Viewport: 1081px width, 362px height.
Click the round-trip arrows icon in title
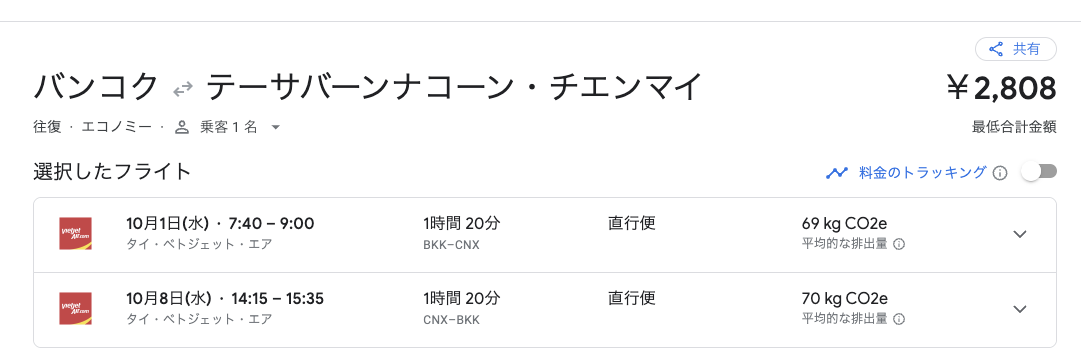[183, 89]
